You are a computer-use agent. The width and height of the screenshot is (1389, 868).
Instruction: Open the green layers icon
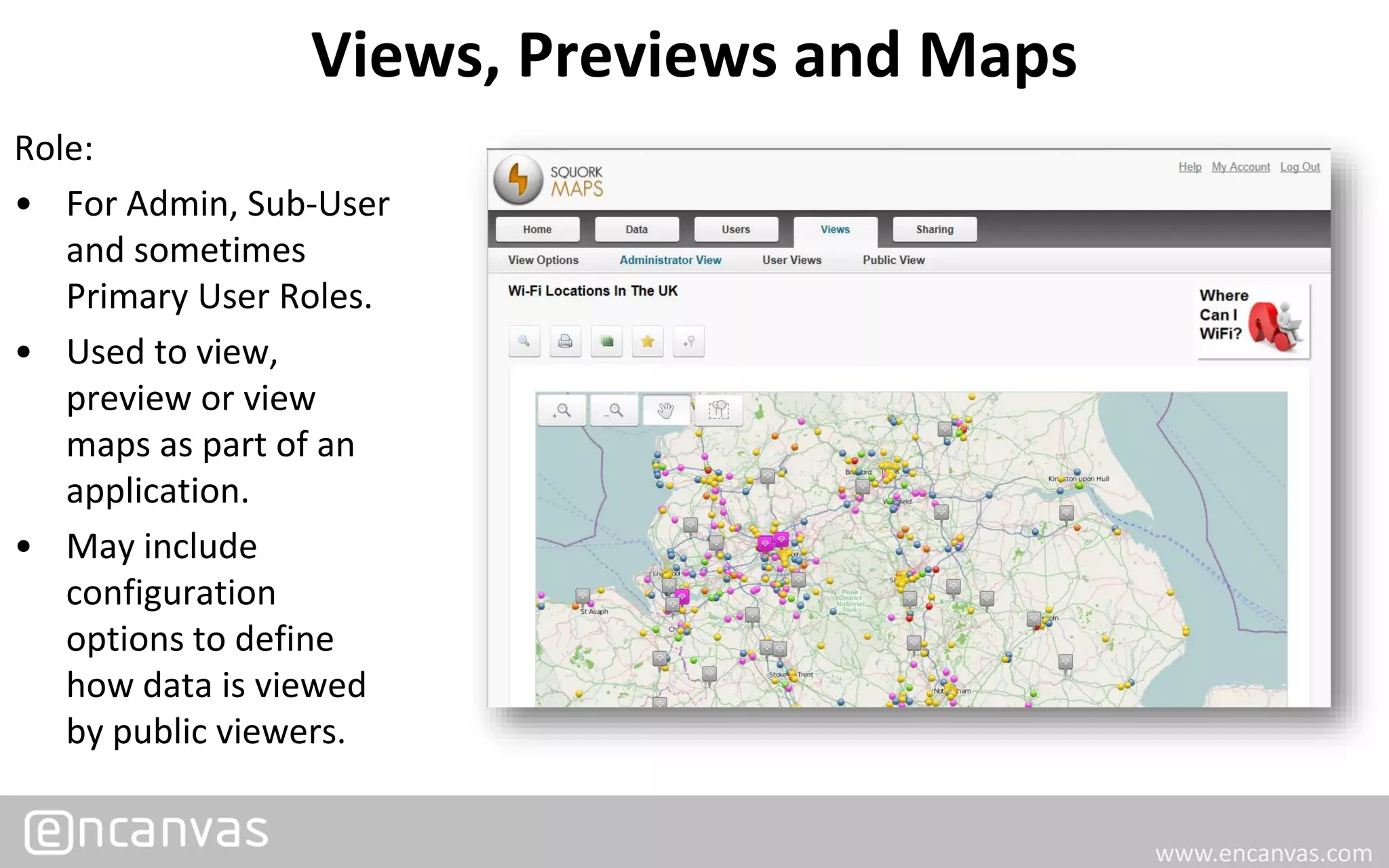pyautogui.click(x=606, y=341)
